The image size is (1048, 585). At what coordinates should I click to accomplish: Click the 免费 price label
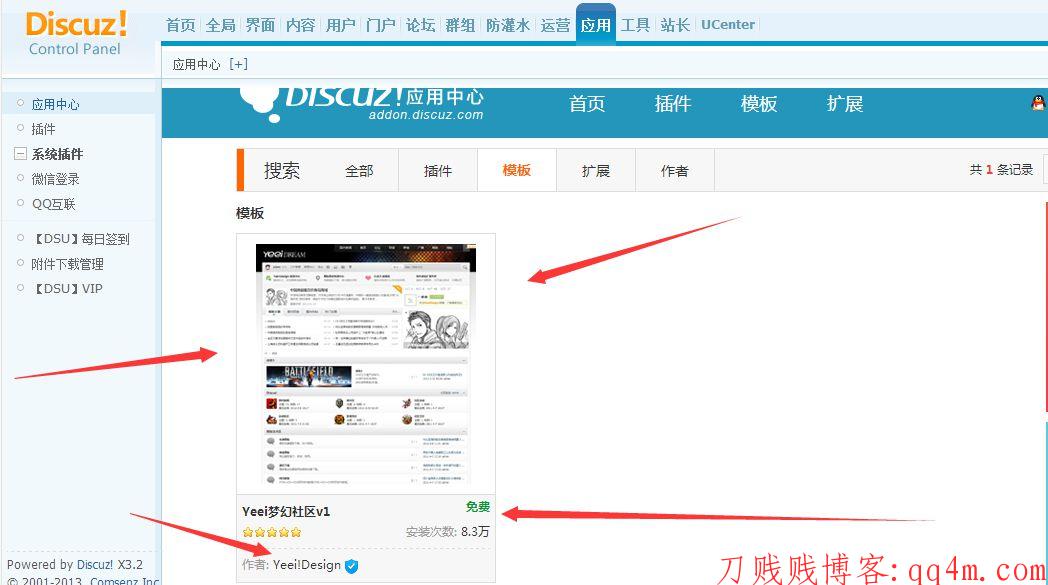point(478,507)
